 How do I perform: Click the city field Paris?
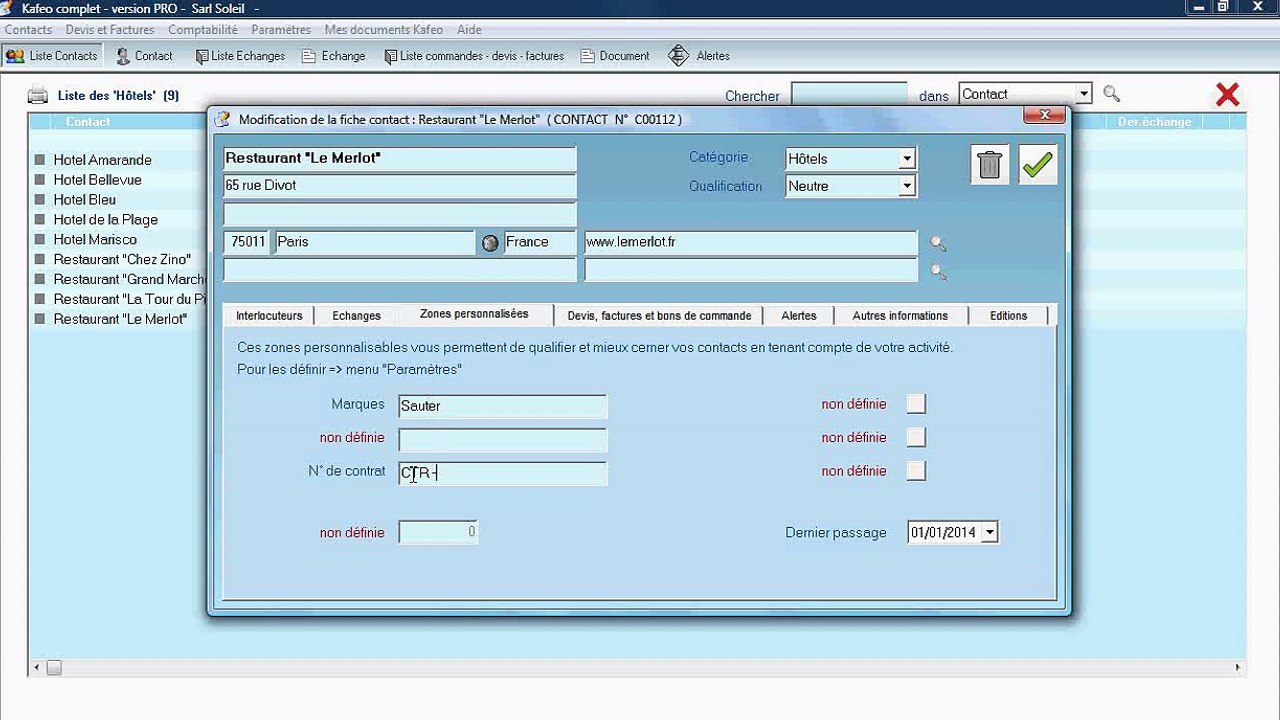[374, 242]
